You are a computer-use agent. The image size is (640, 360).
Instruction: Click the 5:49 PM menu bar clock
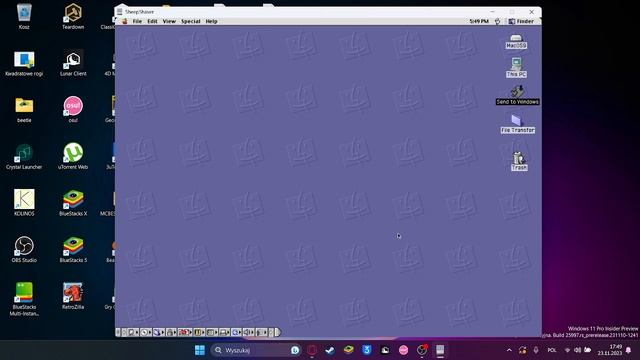coord(479,21)
